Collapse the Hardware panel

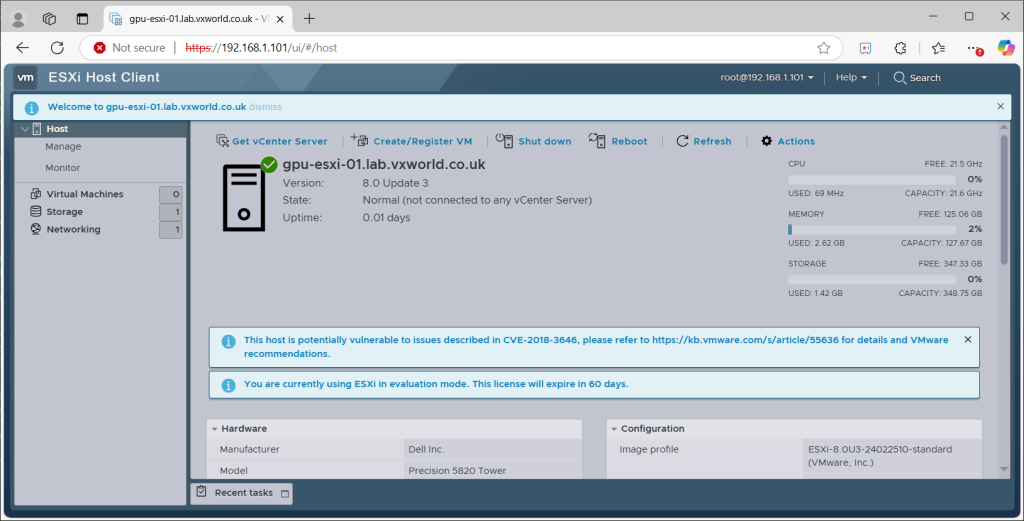point(215,429)
